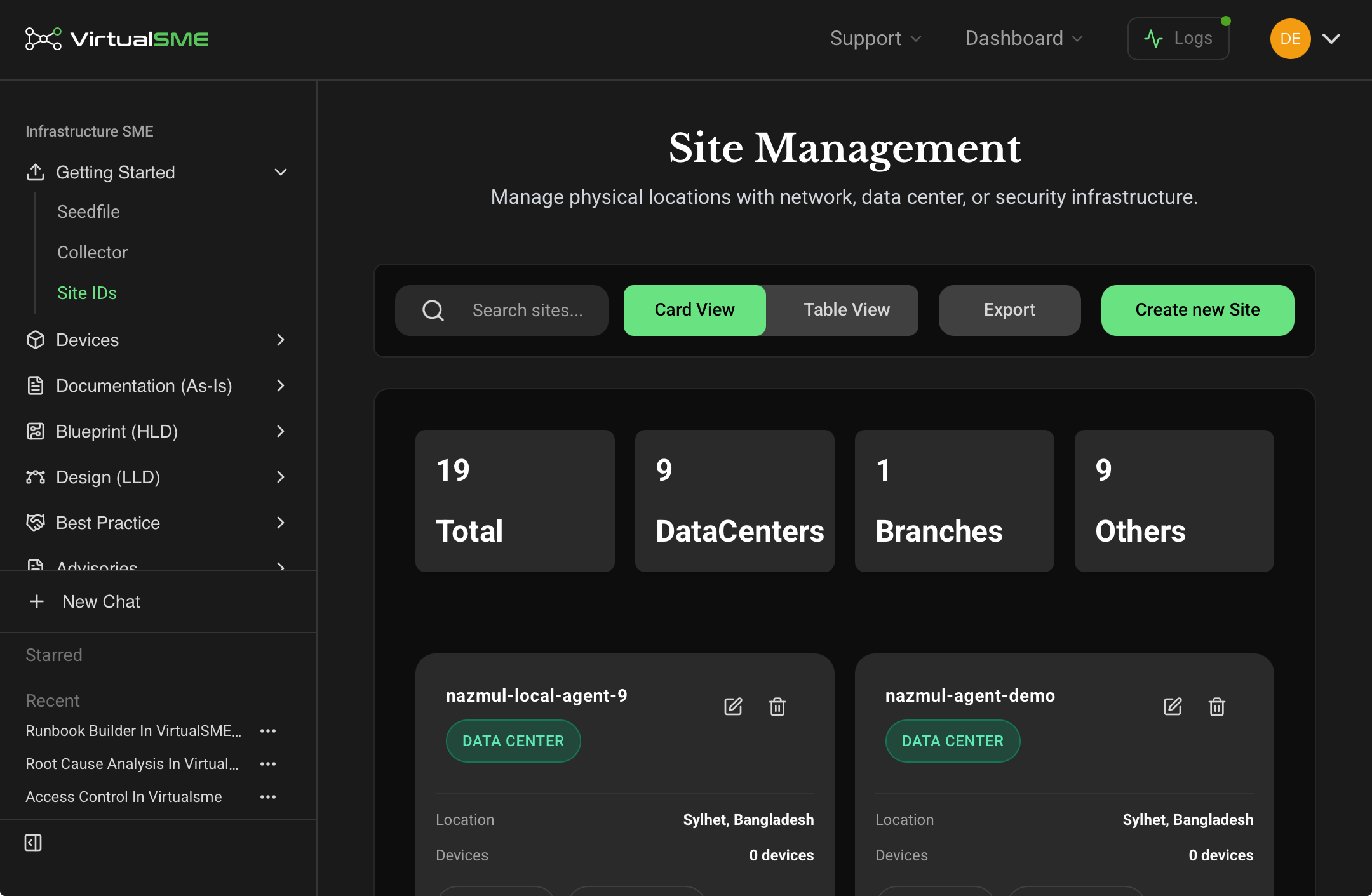Open the Dashboard dropdown menu

click(1024, 39)
